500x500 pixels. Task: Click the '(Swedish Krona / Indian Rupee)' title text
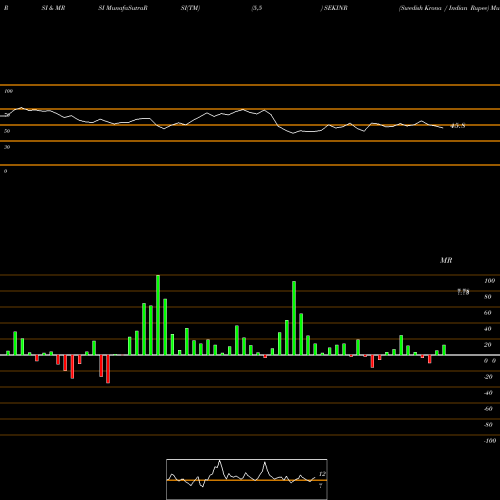tap(444, 8)
